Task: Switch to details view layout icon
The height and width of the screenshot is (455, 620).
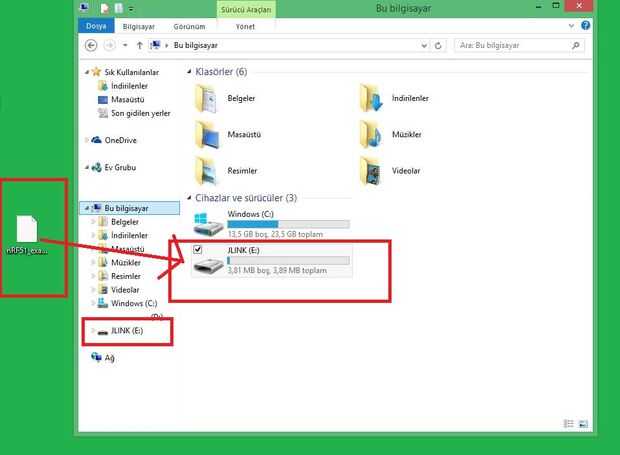Action: click(x=569, y=424)
